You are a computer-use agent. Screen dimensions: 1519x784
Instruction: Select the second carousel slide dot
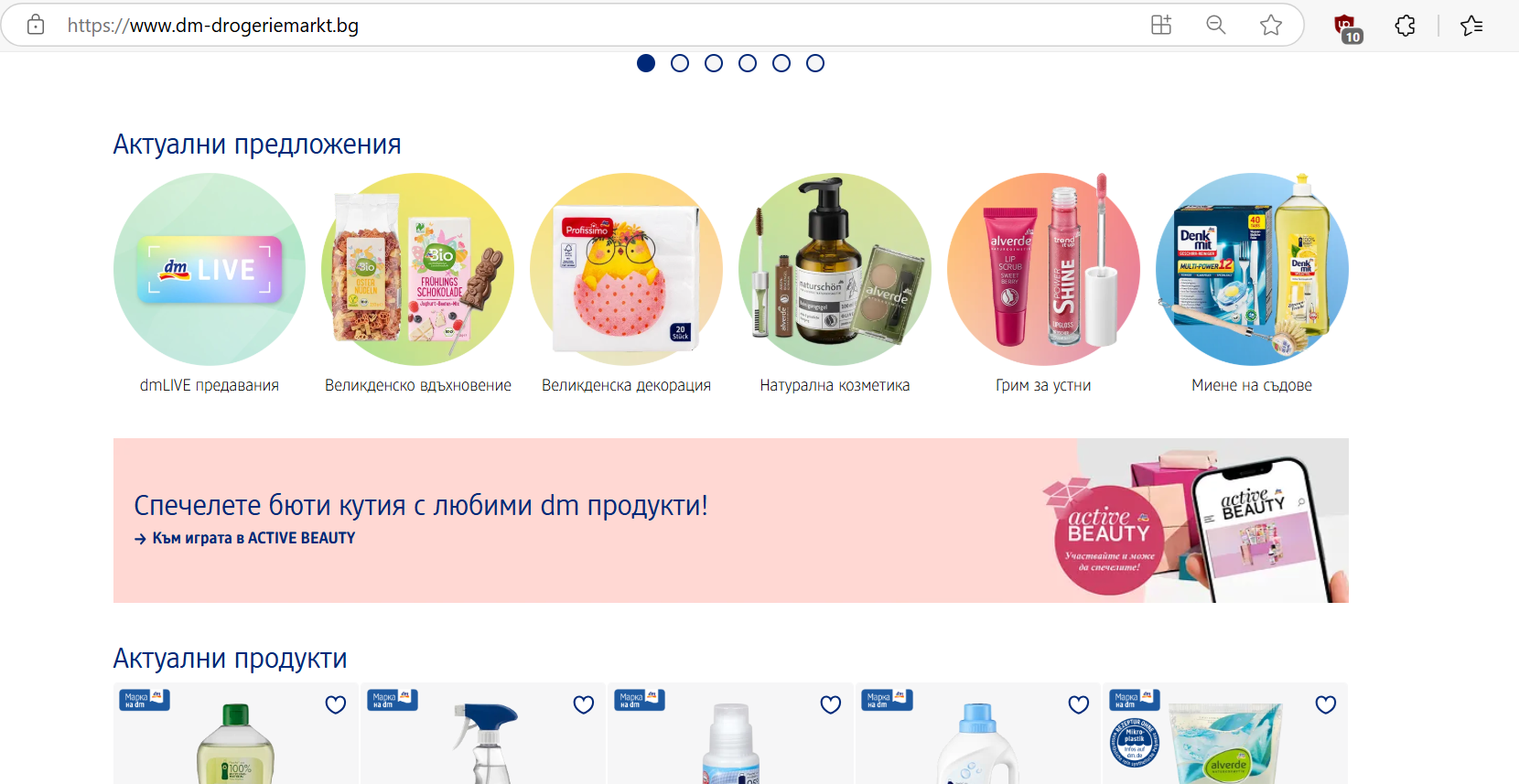[680, 63]
